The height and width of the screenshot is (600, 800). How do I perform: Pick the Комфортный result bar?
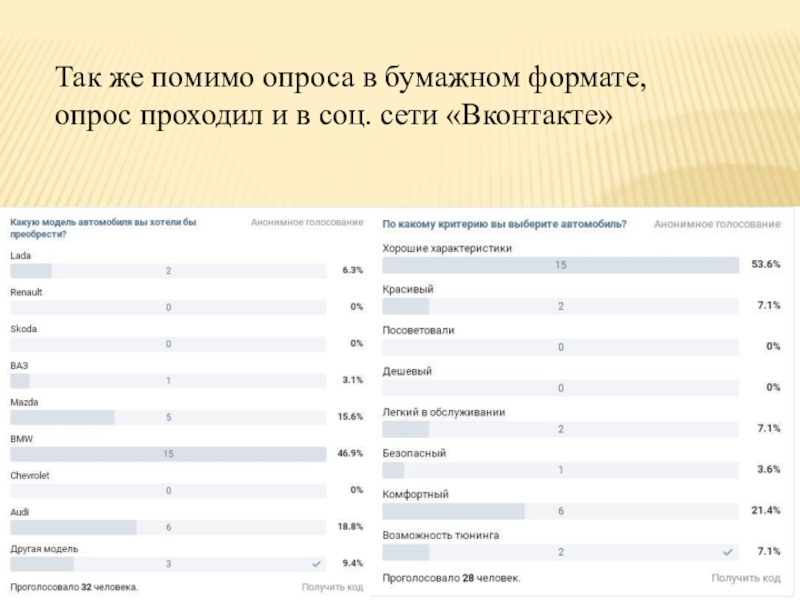[x=560, y=511]
